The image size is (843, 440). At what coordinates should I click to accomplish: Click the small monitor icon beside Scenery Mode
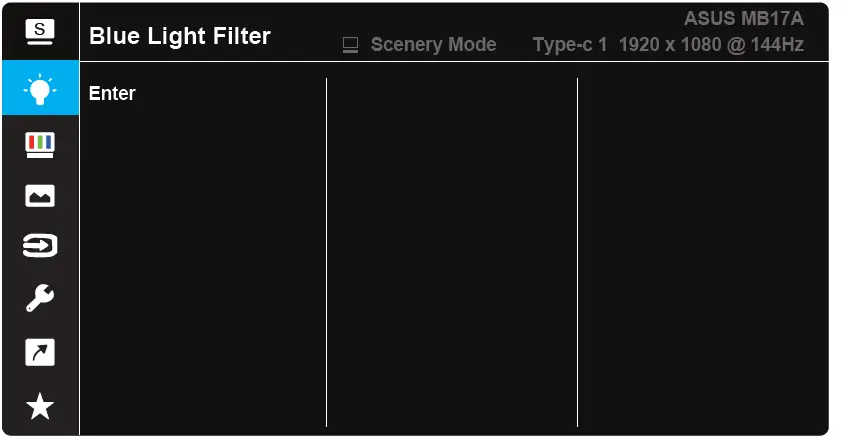click(350, 45)
